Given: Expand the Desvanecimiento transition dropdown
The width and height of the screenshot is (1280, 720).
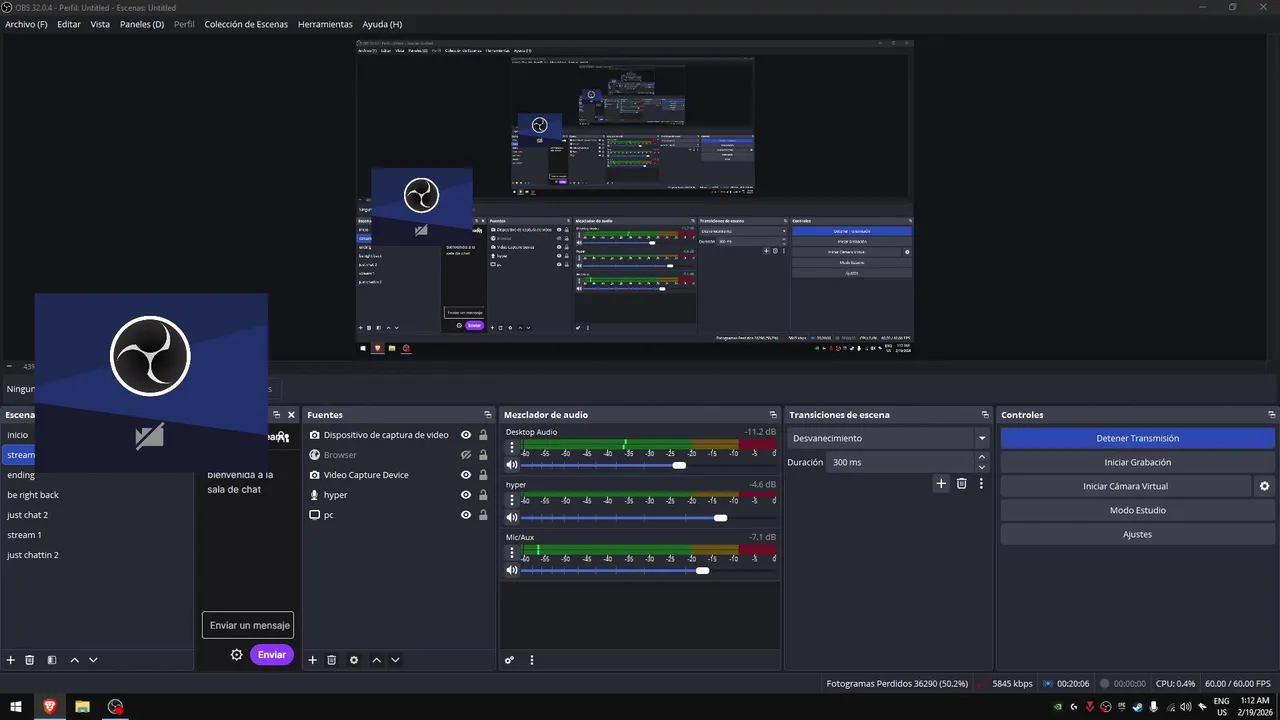Looking at the screenshot, I should (x=982, y=438).
